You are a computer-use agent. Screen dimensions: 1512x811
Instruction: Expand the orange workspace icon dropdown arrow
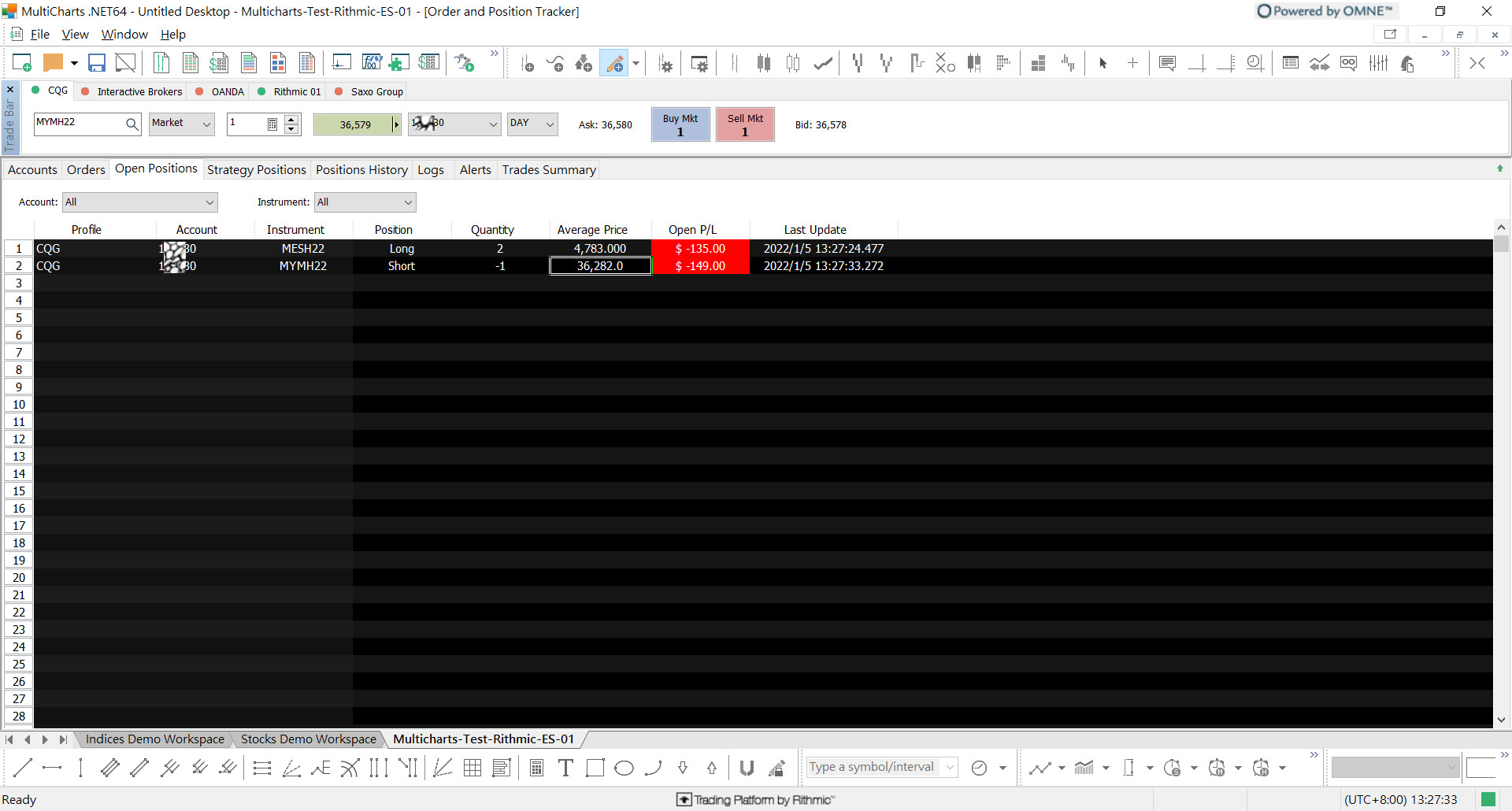point(74,63)
